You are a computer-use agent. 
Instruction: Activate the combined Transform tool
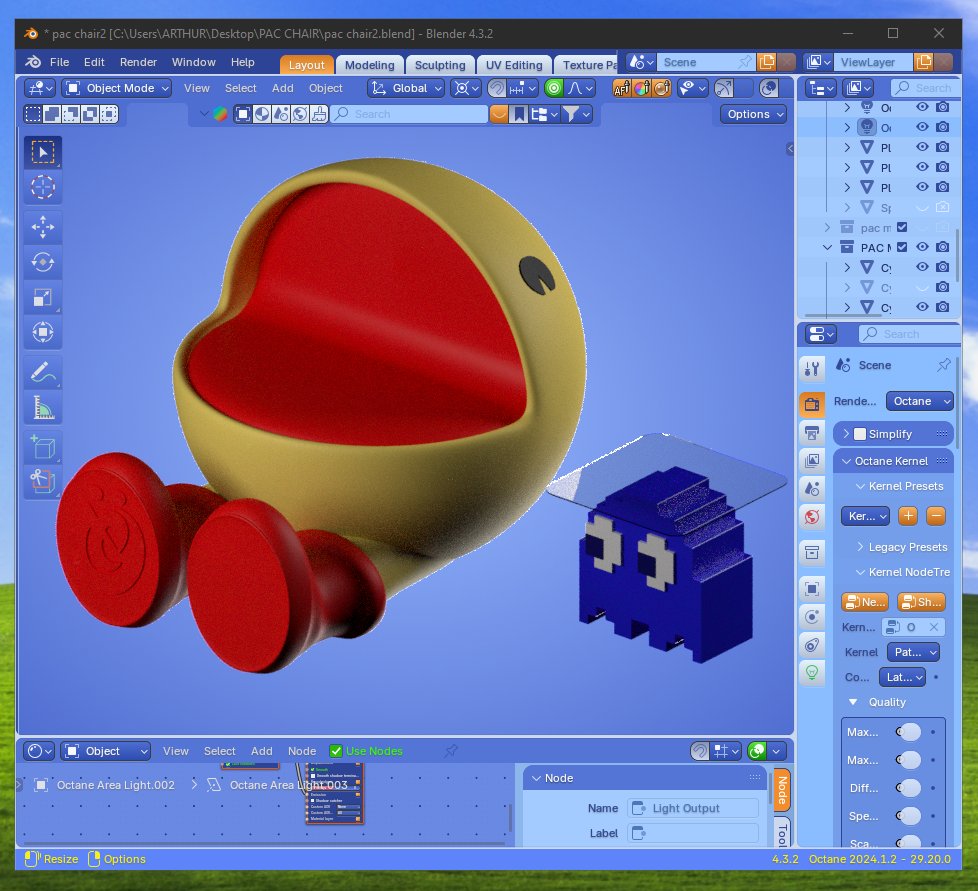[x=42, y=332]
